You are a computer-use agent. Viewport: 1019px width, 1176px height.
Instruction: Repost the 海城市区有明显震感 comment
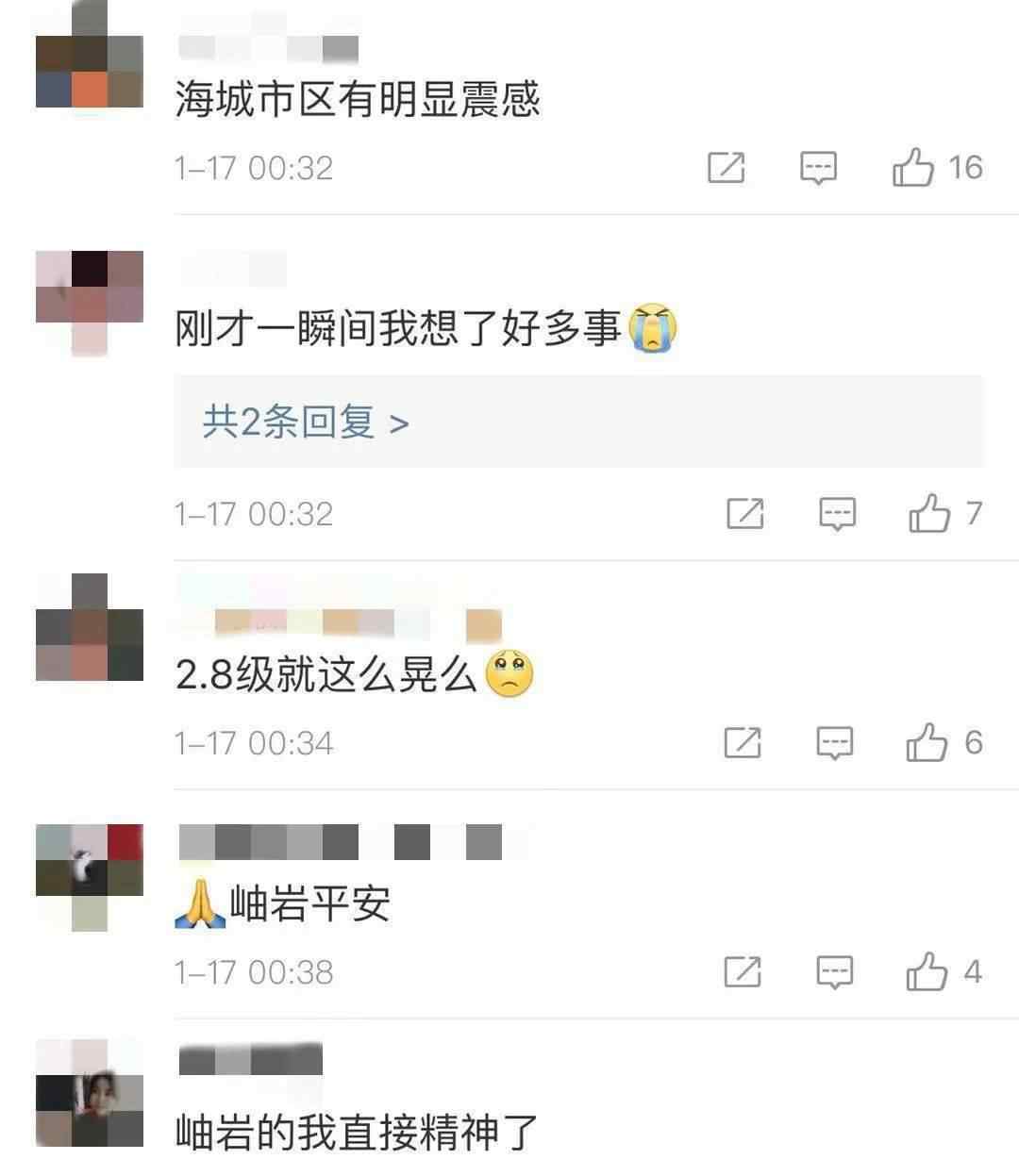[x=727, y=168]
